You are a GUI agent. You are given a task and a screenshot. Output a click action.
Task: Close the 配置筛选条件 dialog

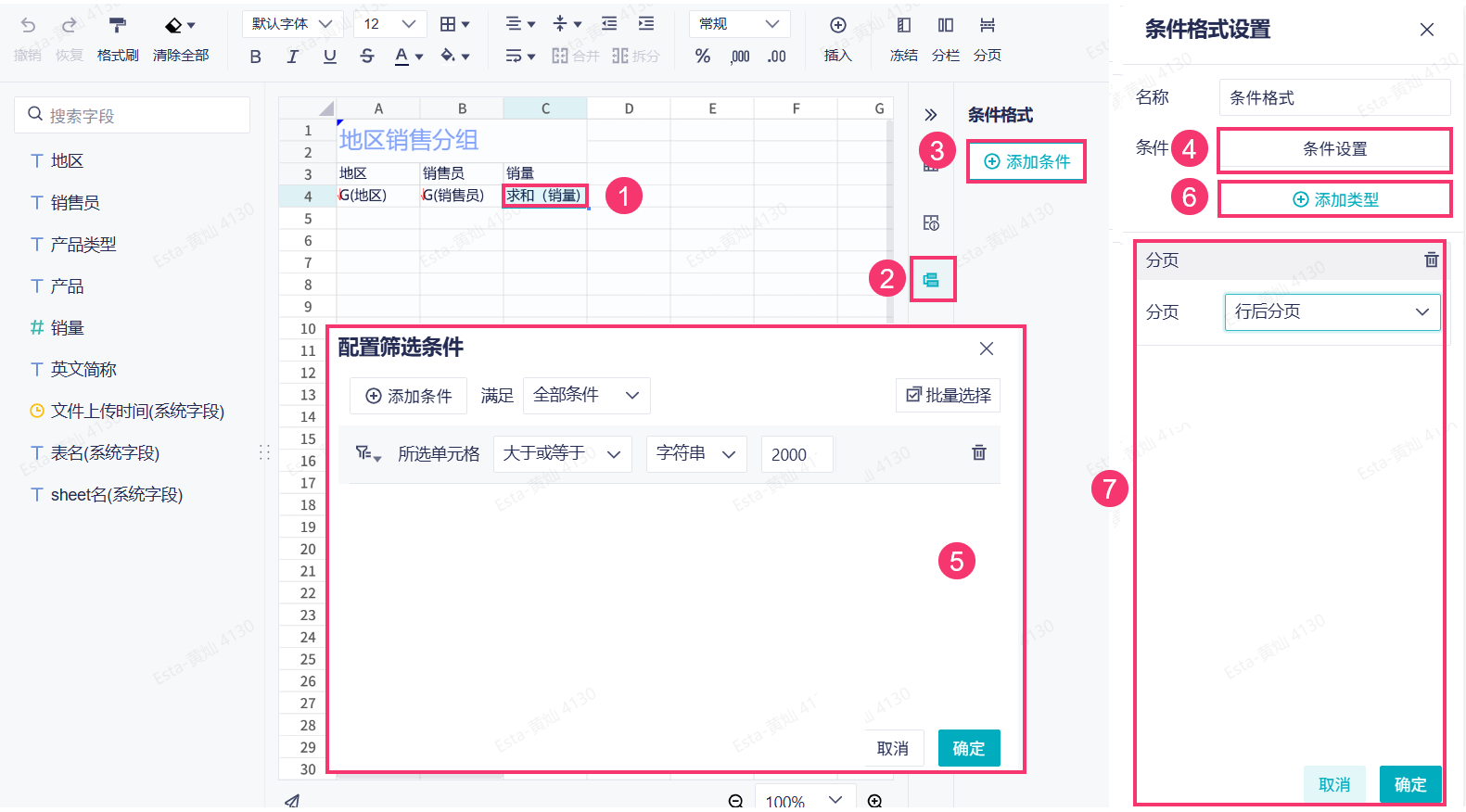(987, 349)
